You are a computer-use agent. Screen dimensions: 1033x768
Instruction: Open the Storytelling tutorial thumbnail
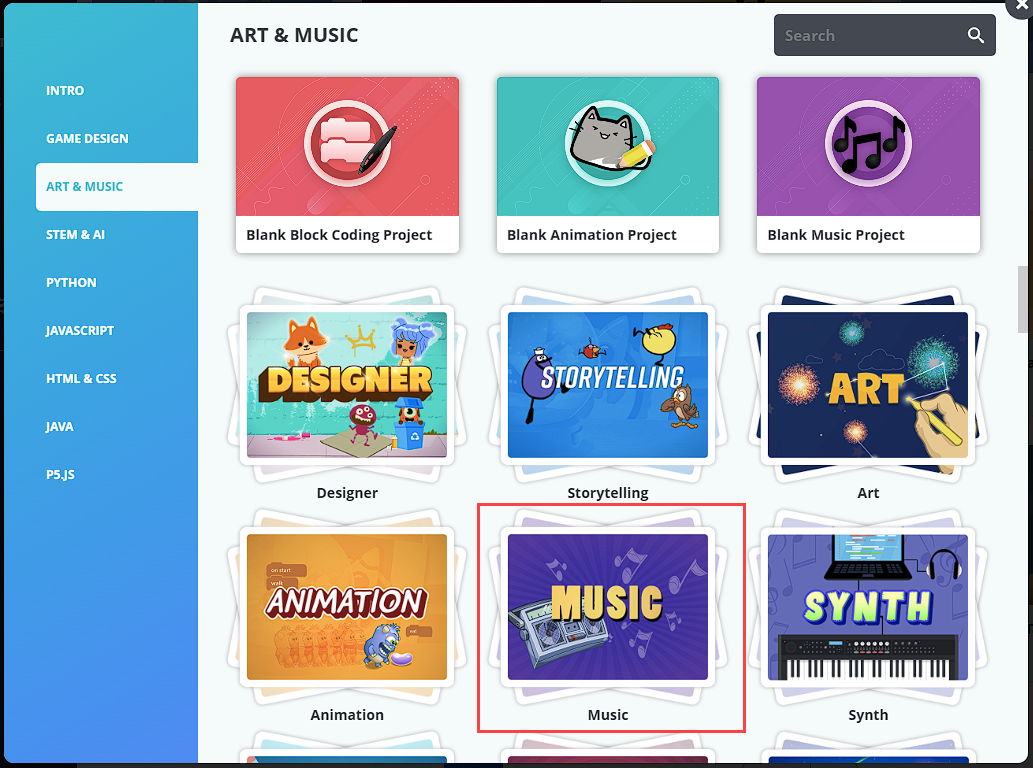point(608,385)
